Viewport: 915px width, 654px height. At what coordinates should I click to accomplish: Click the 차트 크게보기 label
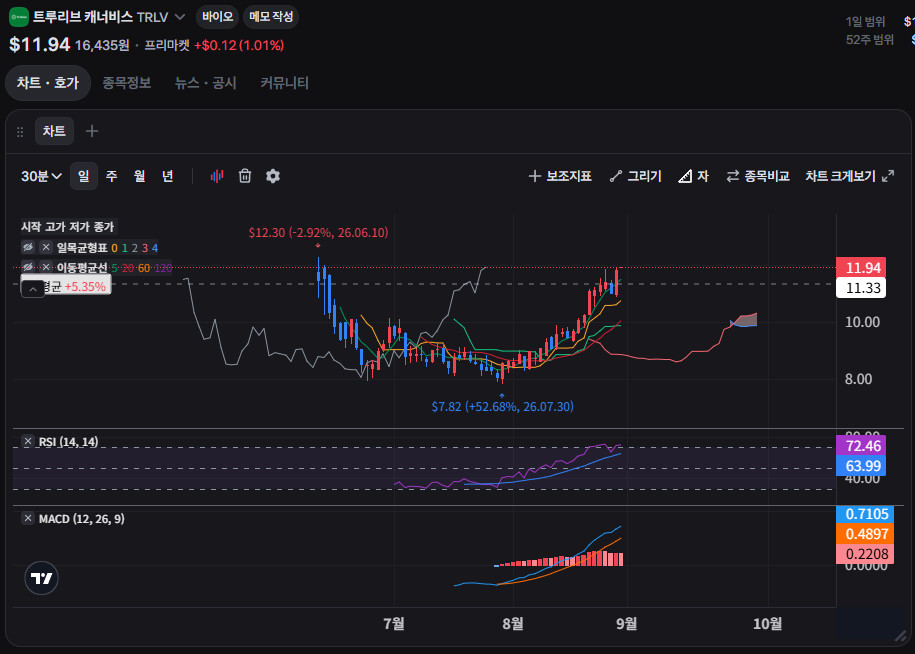tap(840, 176)
